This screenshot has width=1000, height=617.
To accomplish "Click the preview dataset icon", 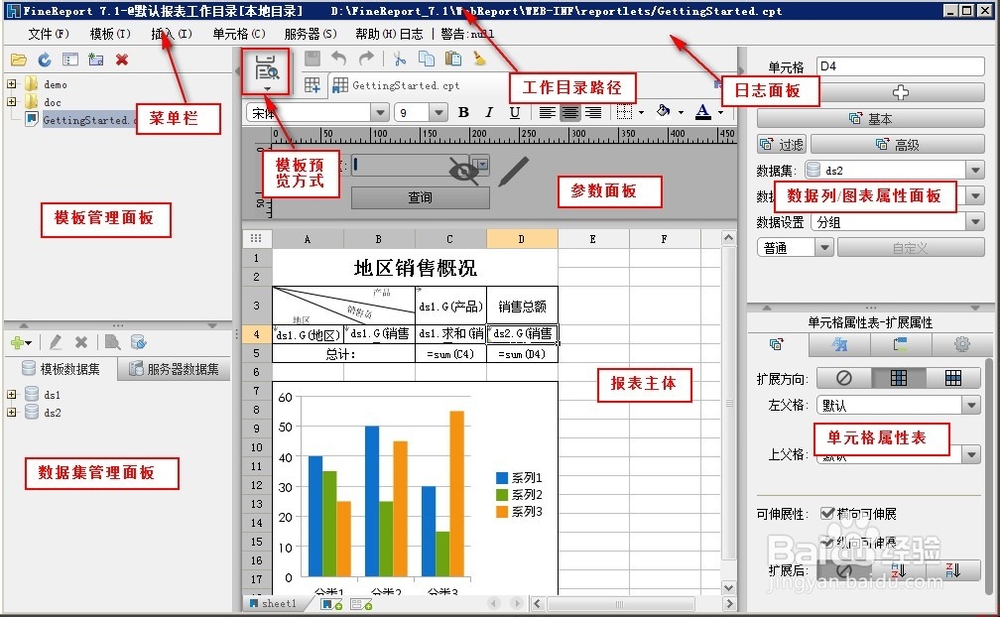I will (x=110, y=343).
